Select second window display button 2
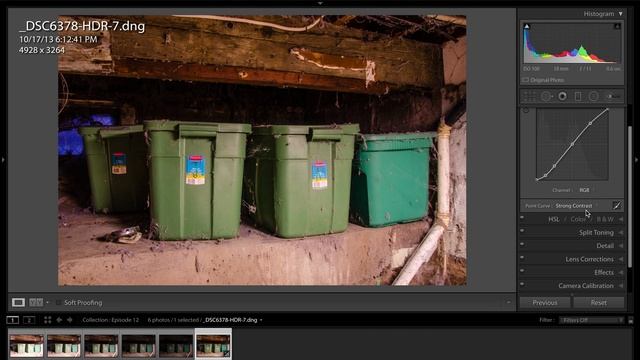 (x=29, y=320)
